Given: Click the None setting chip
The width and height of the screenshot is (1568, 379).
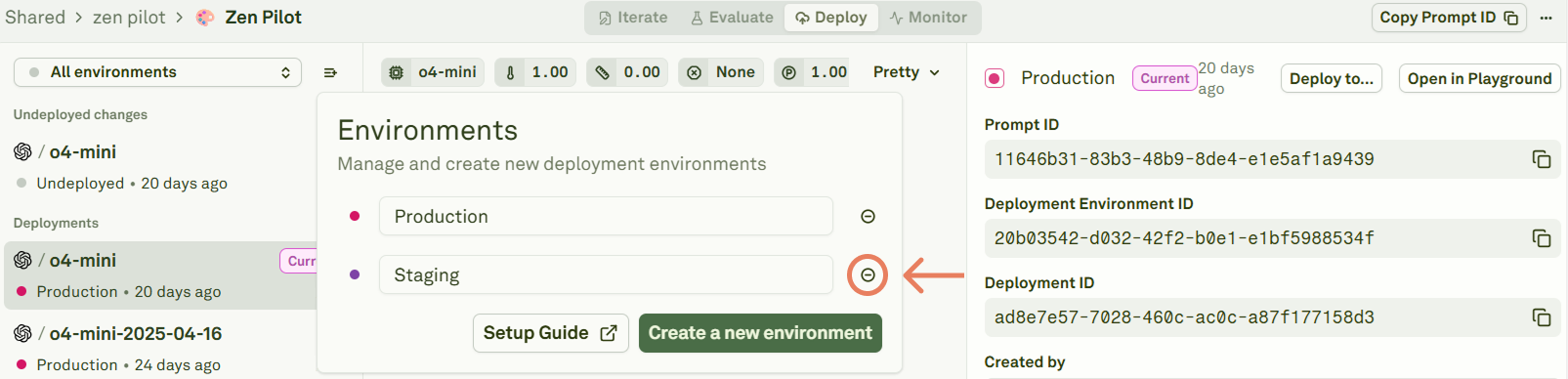Looking at the screenshot, I should coord(721,72).
